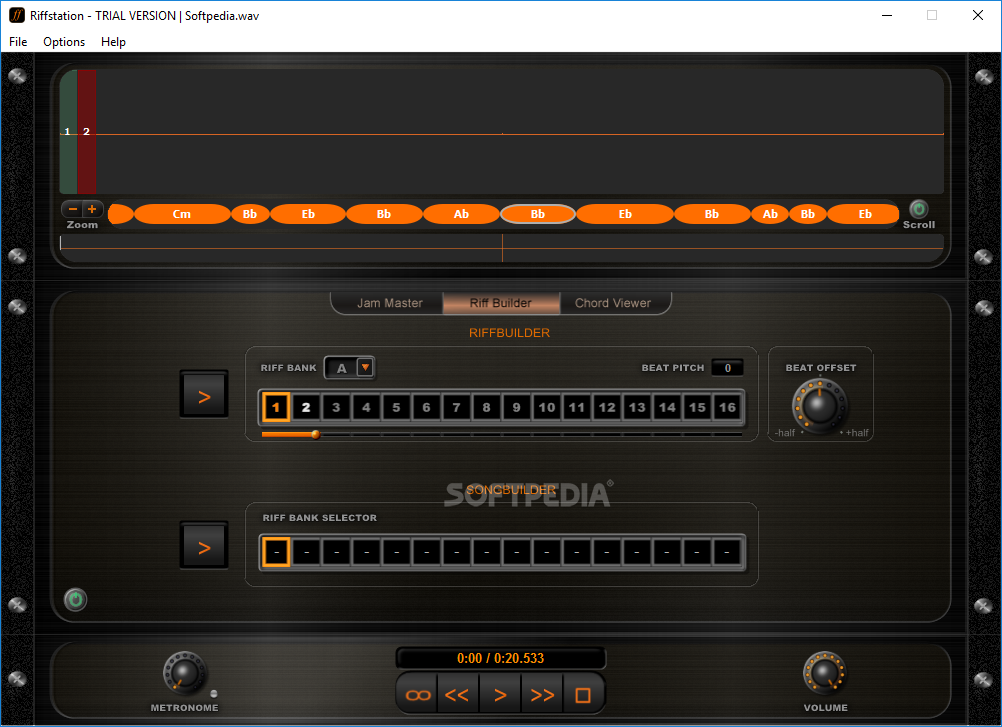The height and width of the screenshot is (727, 1002).
Task: Click the zoom in plus icon
Action: click(x=92, y=209)
